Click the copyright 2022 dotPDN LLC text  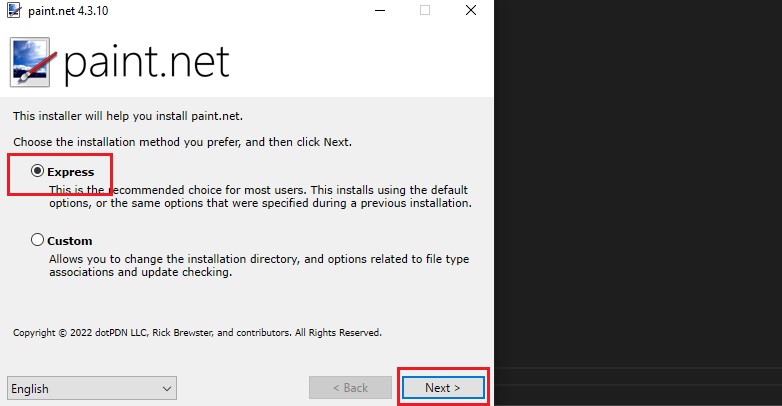pos(197,333)
